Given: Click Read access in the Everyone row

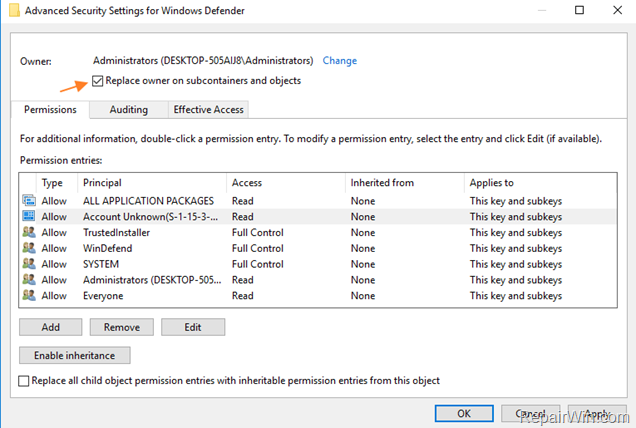Looking at the screenshot, I should pyautogui.click(x=243, y=296).
